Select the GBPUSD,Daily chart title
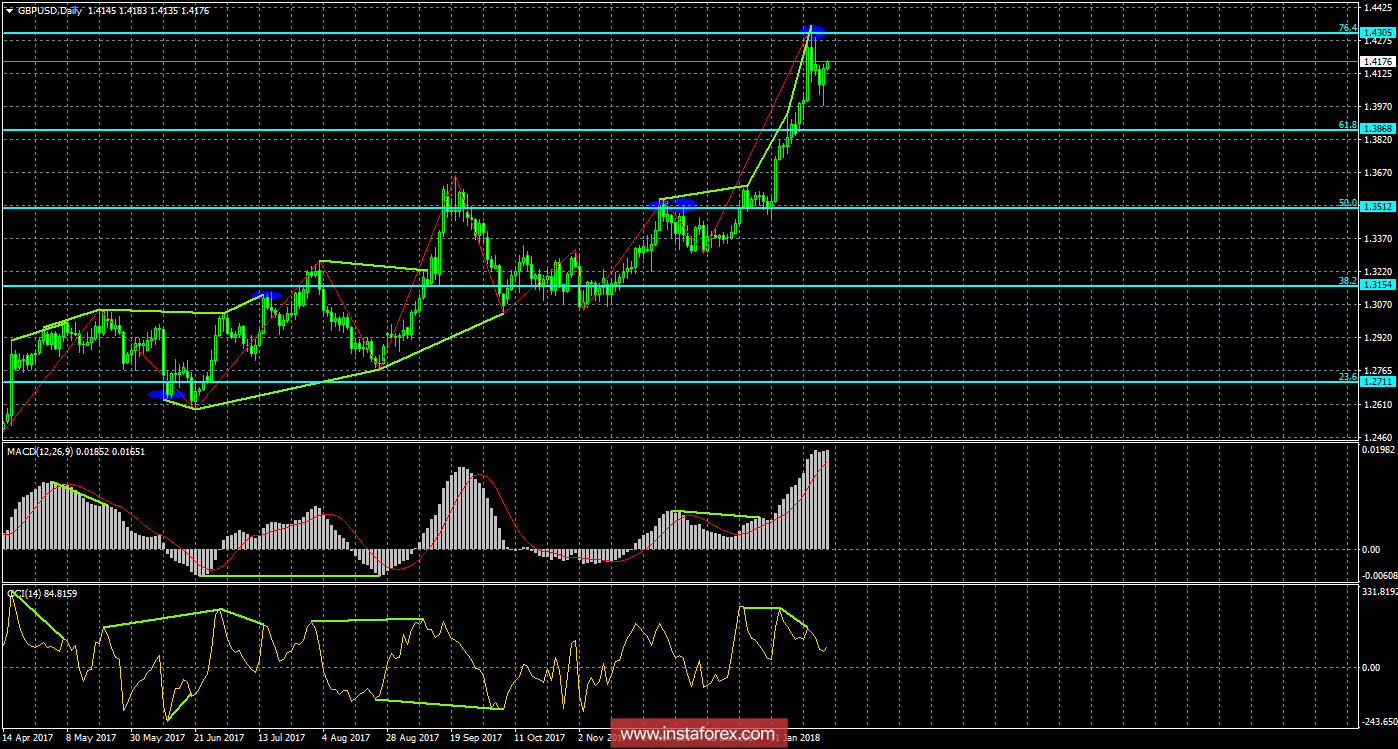 point(55,9)
